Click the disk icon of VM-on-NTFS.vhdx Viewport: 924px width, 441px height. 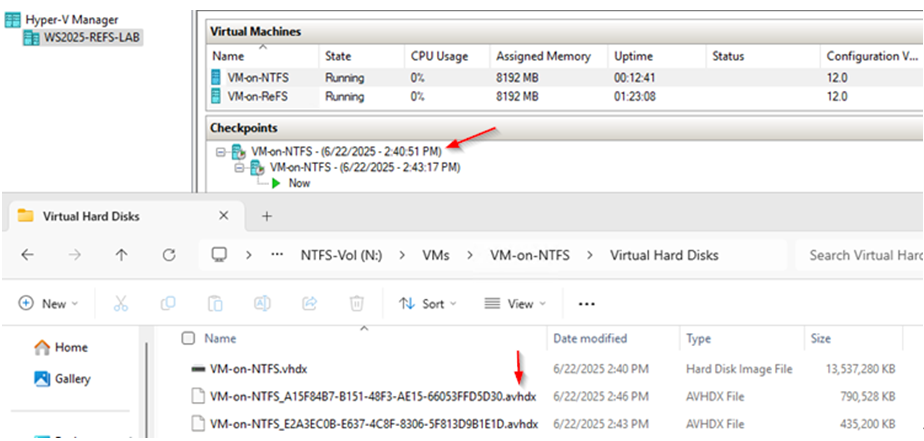click(x=198, y=369)
